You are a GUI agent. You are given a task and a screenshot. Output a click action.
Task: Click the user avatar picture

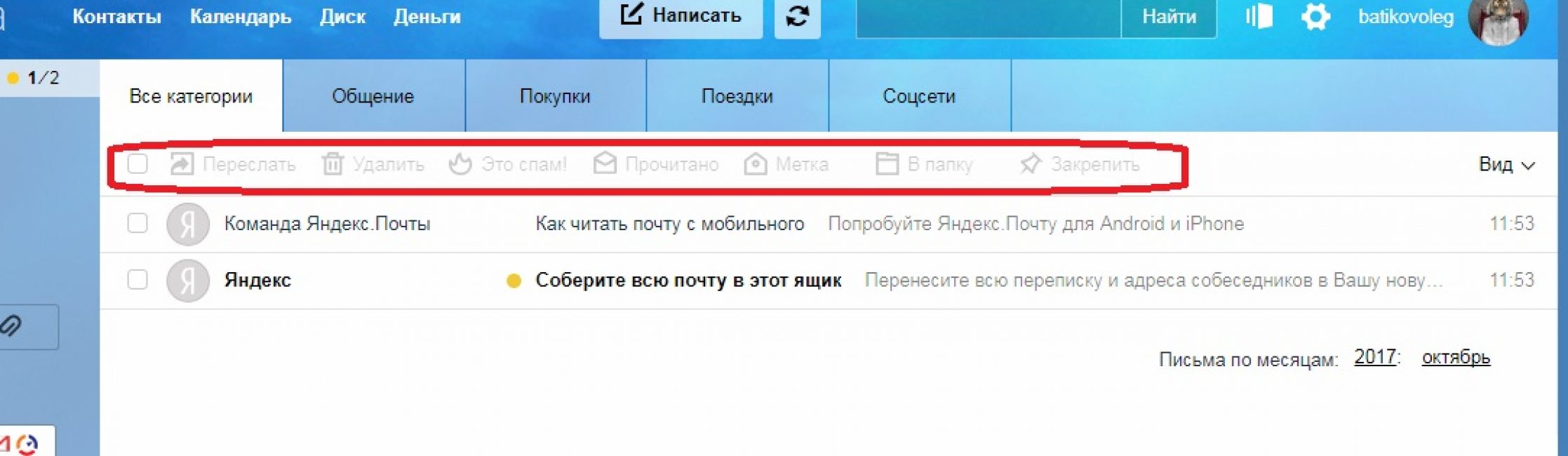coord(1498,20)
